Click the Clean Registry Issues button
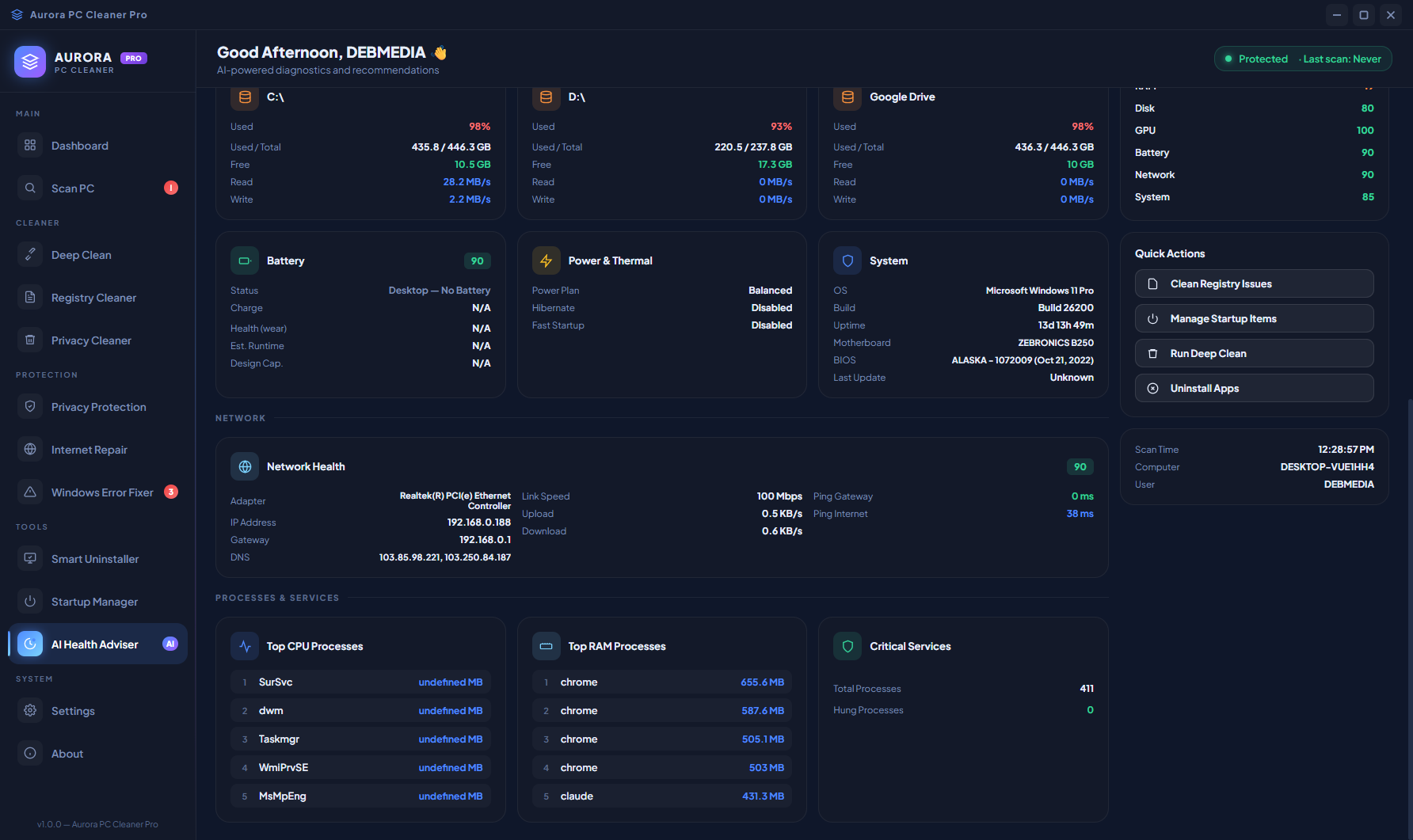The image size is (1413, 840). [x=1254, y=283]
